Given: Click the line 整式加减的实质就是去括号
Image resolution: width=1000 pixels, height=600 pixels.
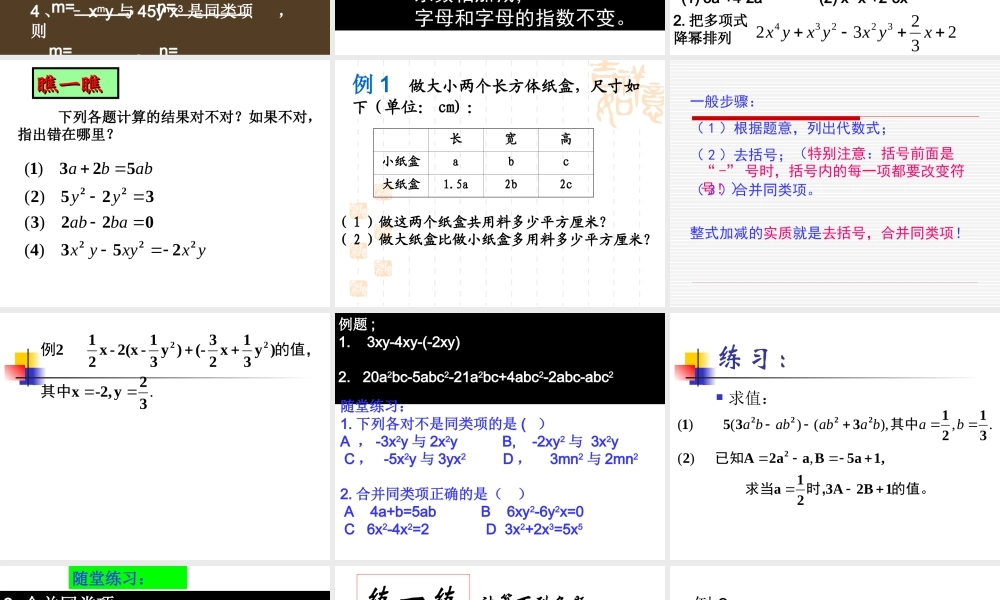Looking at the screenshot, I should point(826,233).
